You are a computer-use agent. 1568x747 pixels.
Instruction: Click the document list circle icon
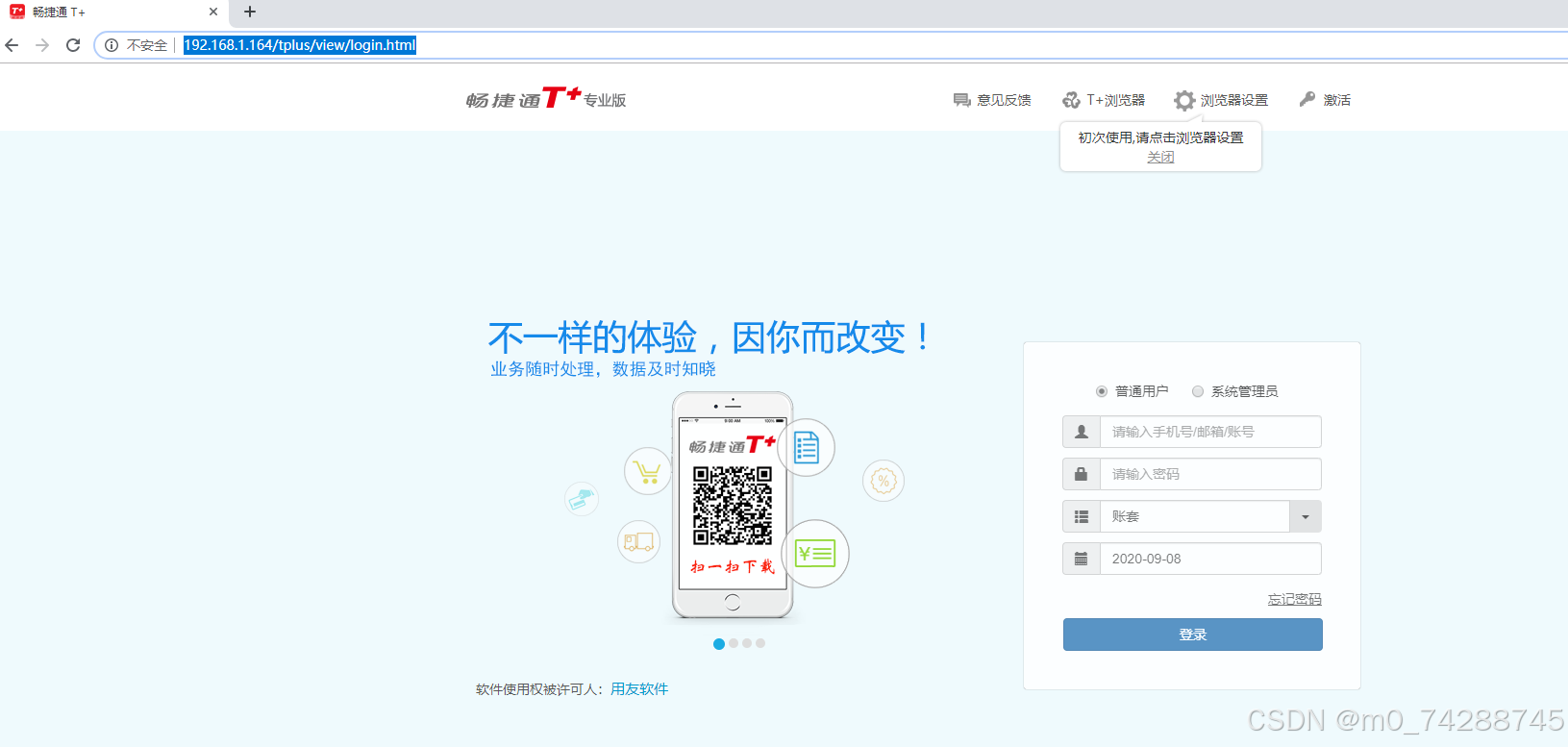(806, 448)
